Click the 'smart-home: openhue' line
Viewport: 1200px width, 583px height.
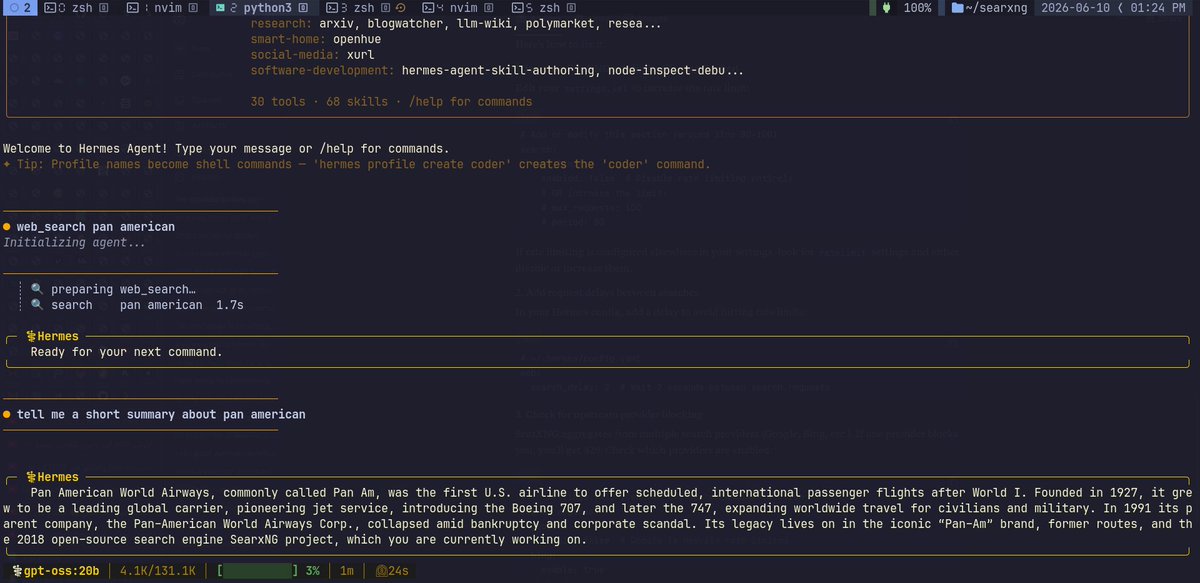coord(317,39)
